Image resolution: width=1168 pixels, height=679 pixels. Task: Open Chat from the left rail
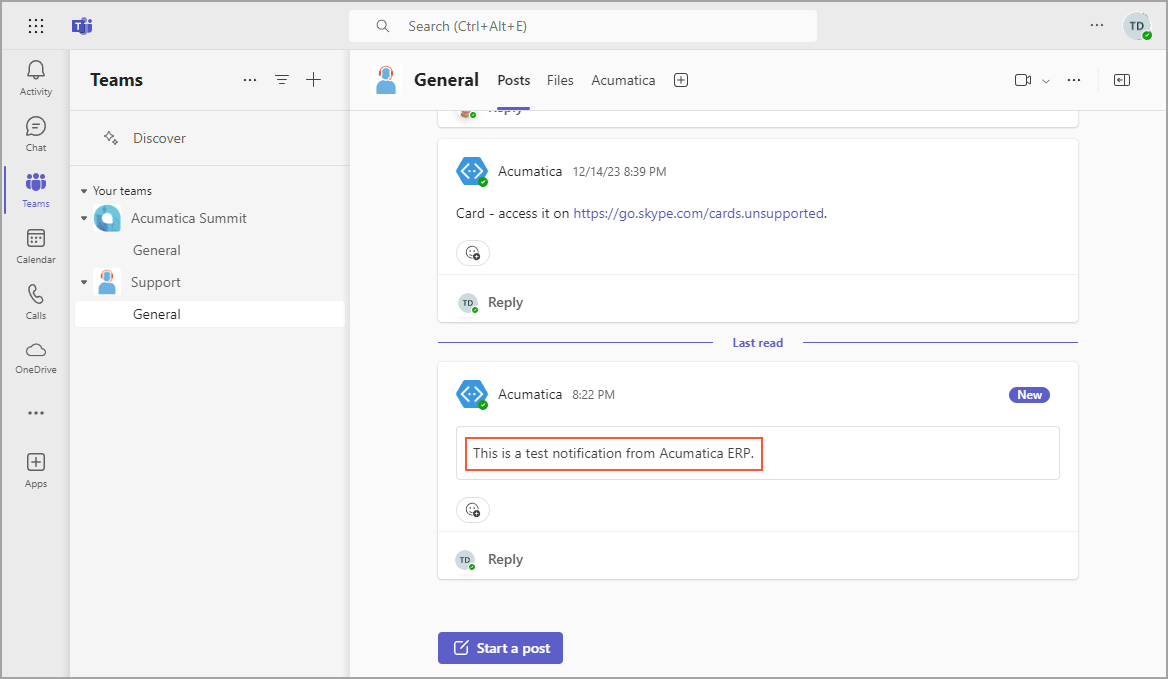[36, 133]
